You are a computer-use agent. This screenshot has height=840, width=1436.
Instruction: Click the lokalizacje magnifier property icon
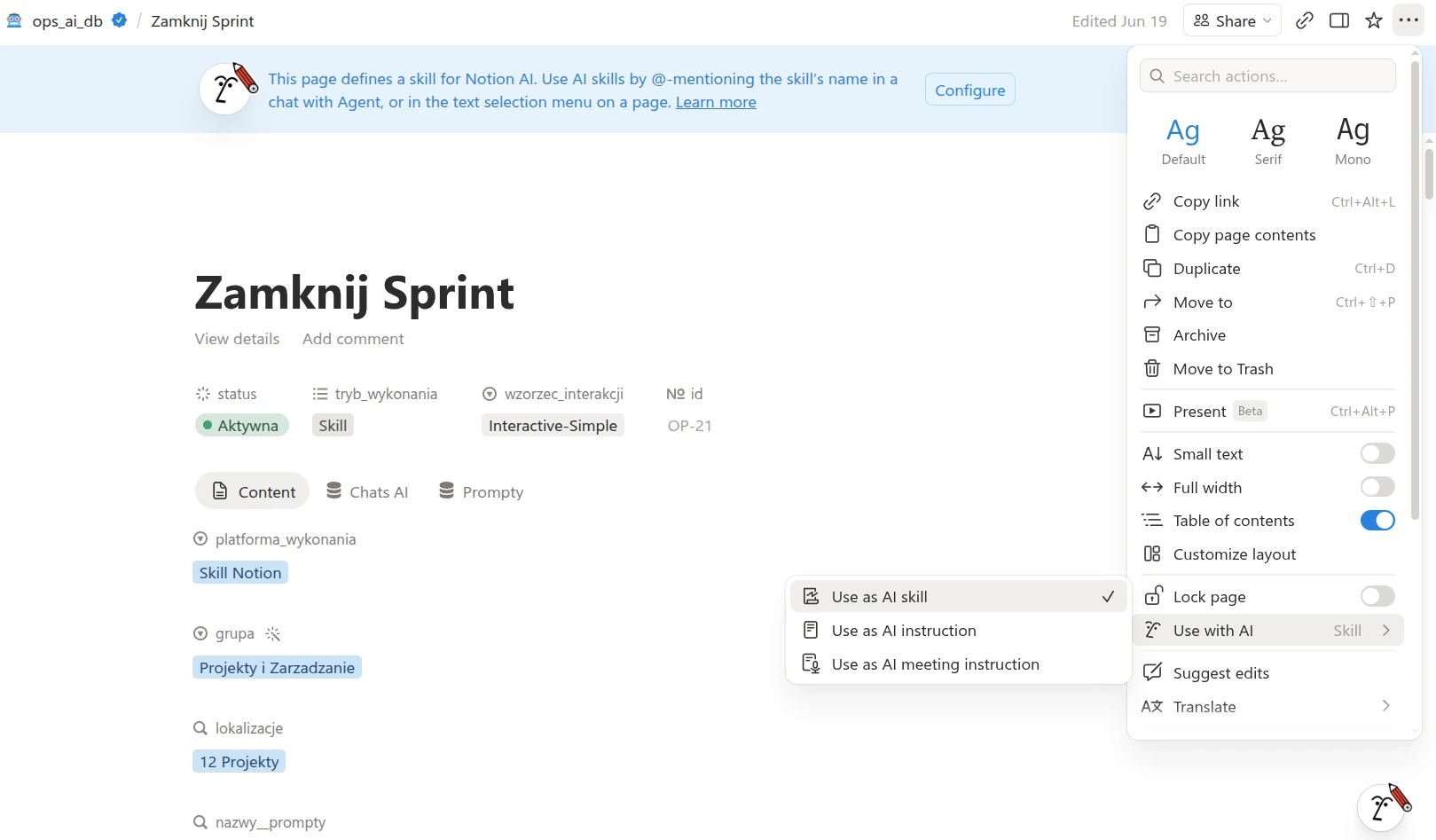coord(200,728)
